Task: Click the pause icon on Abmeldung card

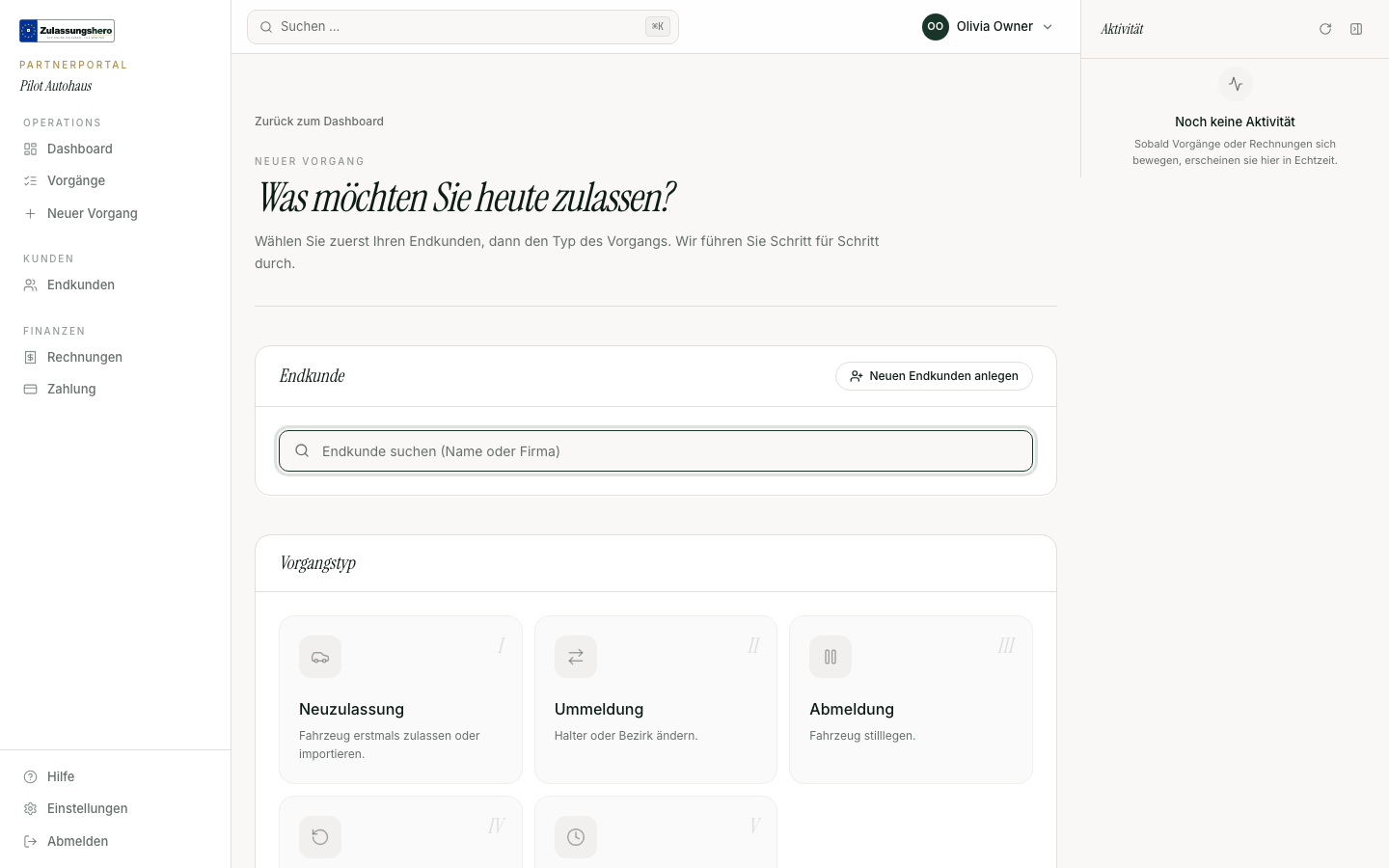Action: 831,657
